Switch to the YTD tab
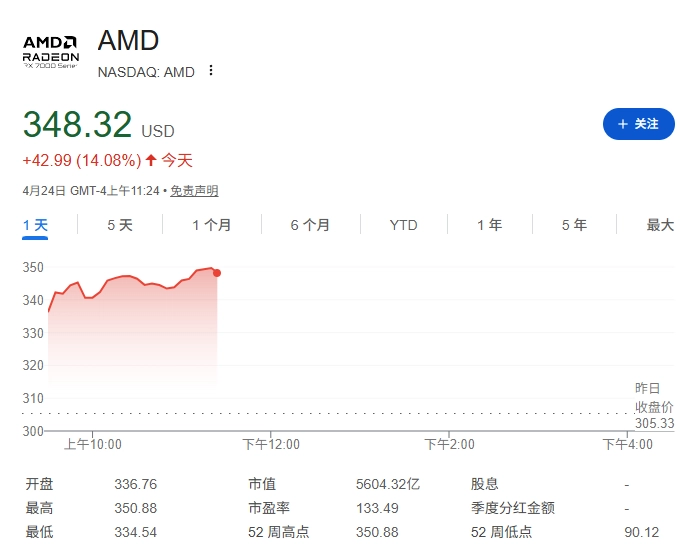This screenshot has height=557, width=685. pyautogui.click(x=403, y=225)
